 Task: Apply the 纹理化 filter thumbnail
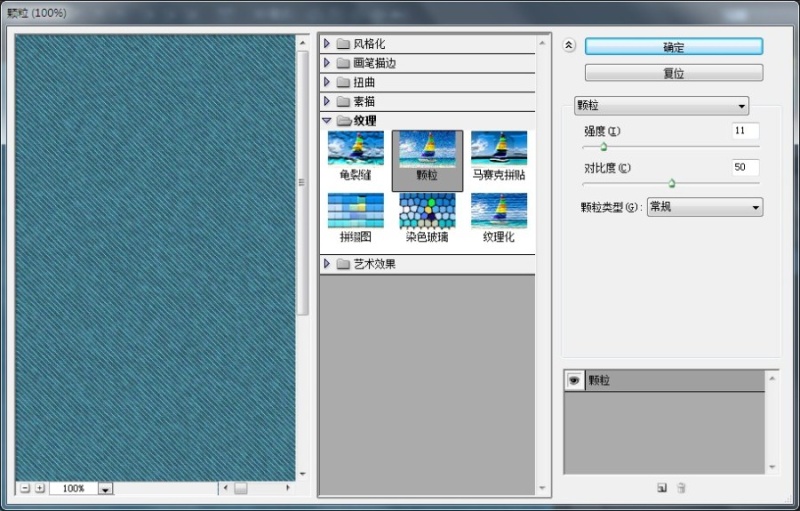pyautogui.click(x=499, y=210)
